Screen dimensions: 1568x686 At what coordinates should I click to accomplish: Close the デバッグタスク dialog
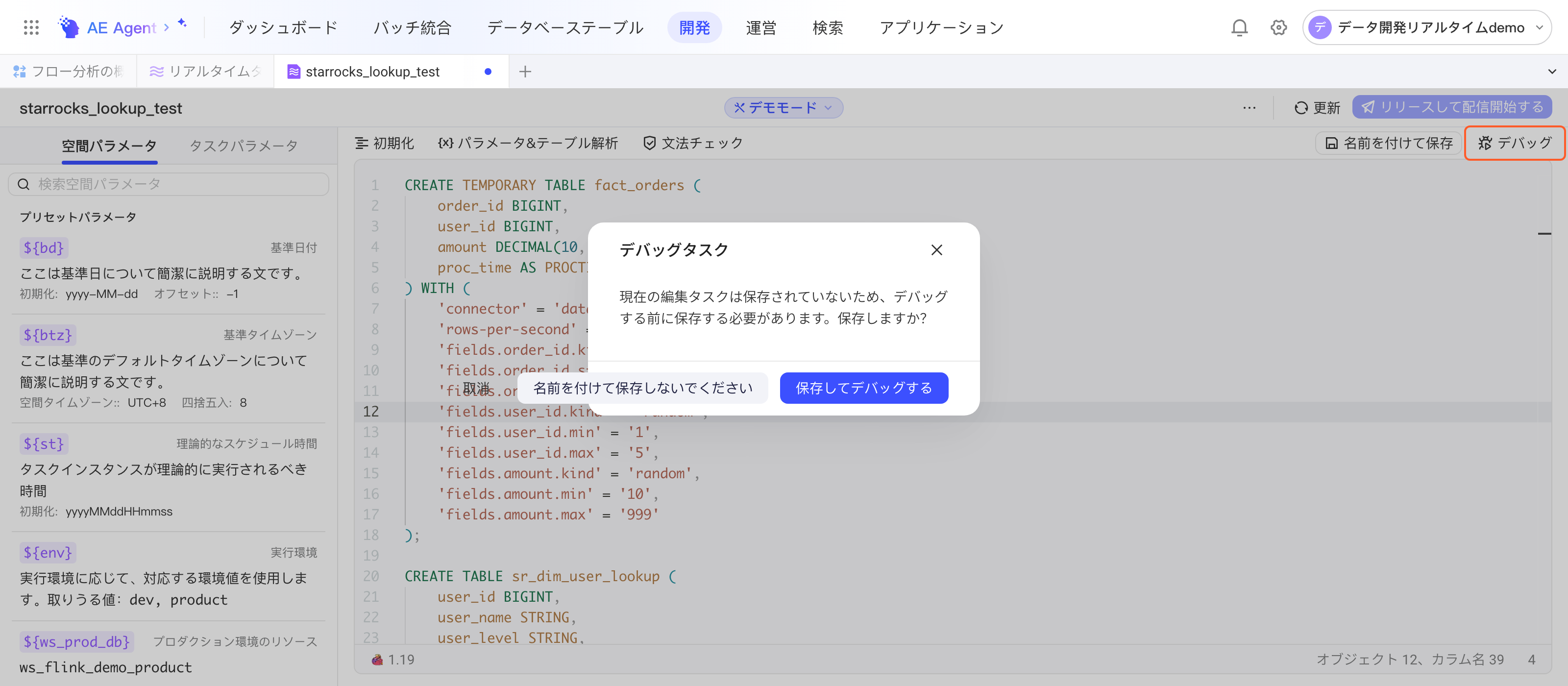(x=936, y=249)
